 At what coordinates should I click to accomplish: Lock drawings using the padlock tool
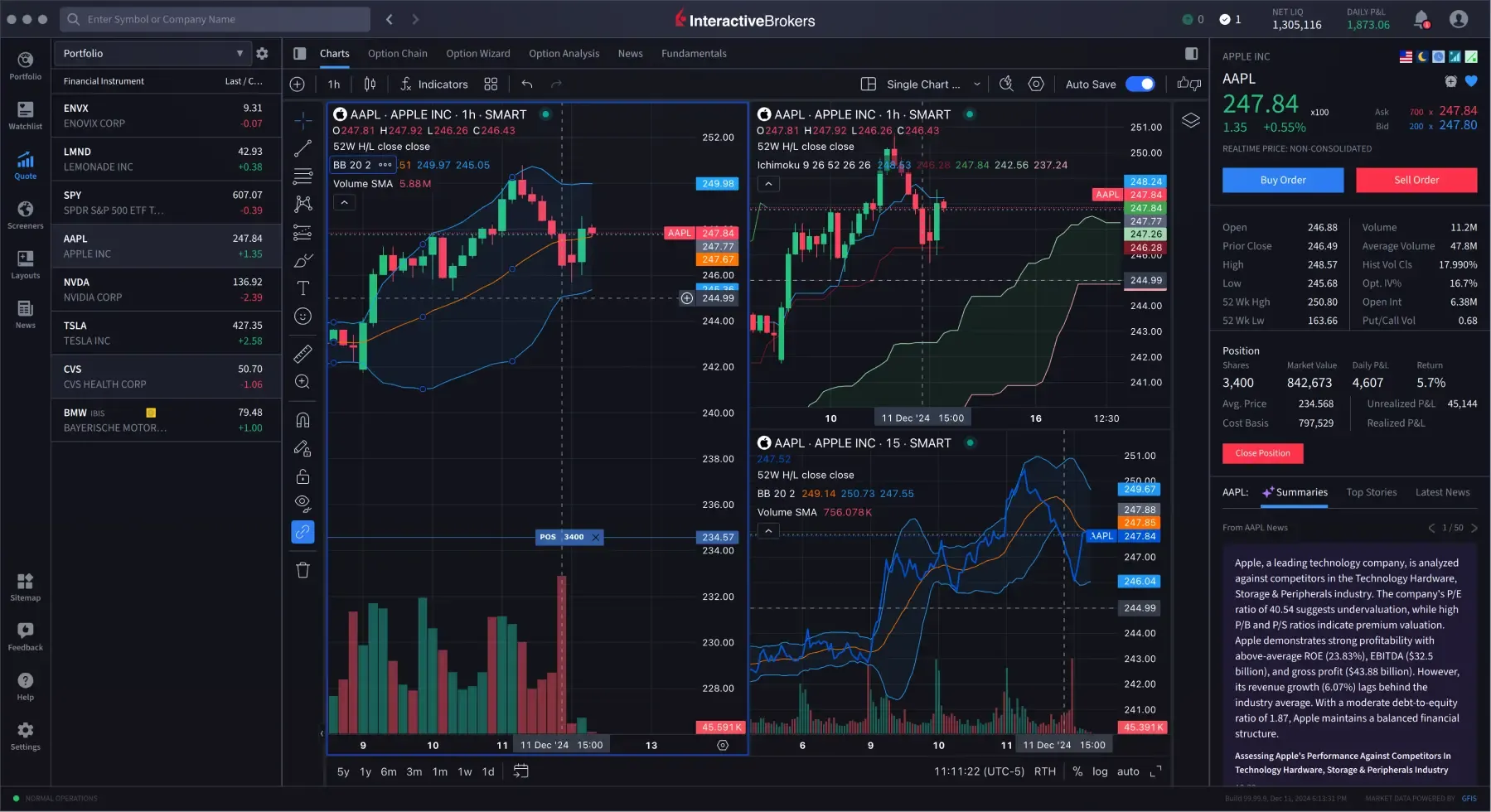pos(302,476)
